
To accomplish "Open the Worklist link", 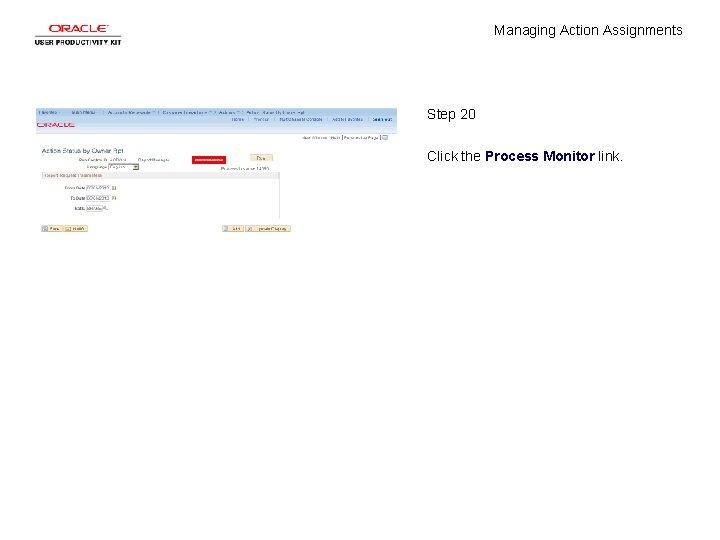I will pos(261,119).
